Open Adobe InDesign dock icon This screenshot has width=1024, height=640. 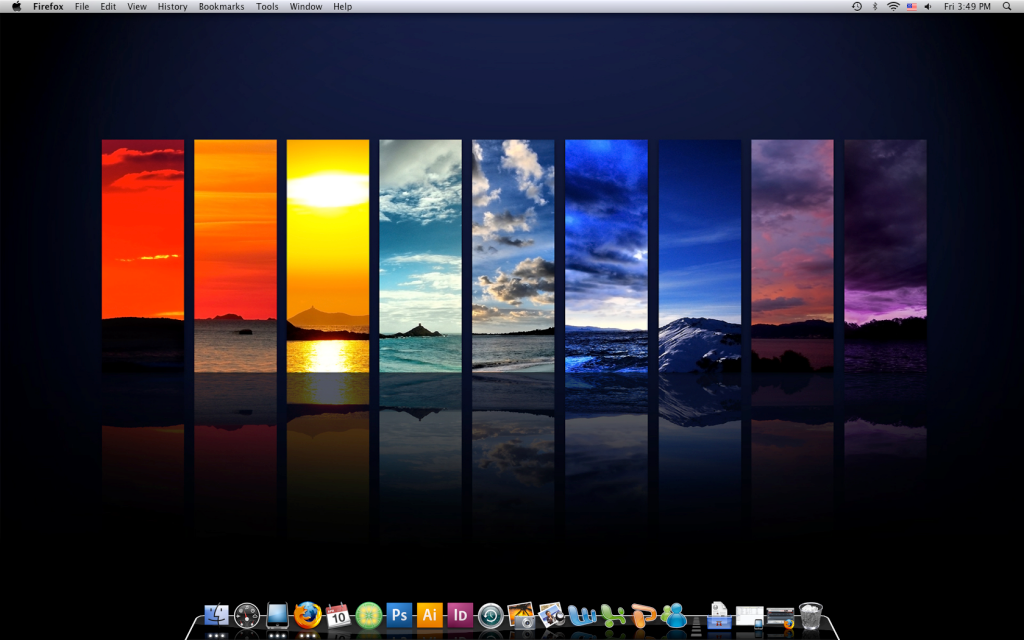tap(460, 615)
